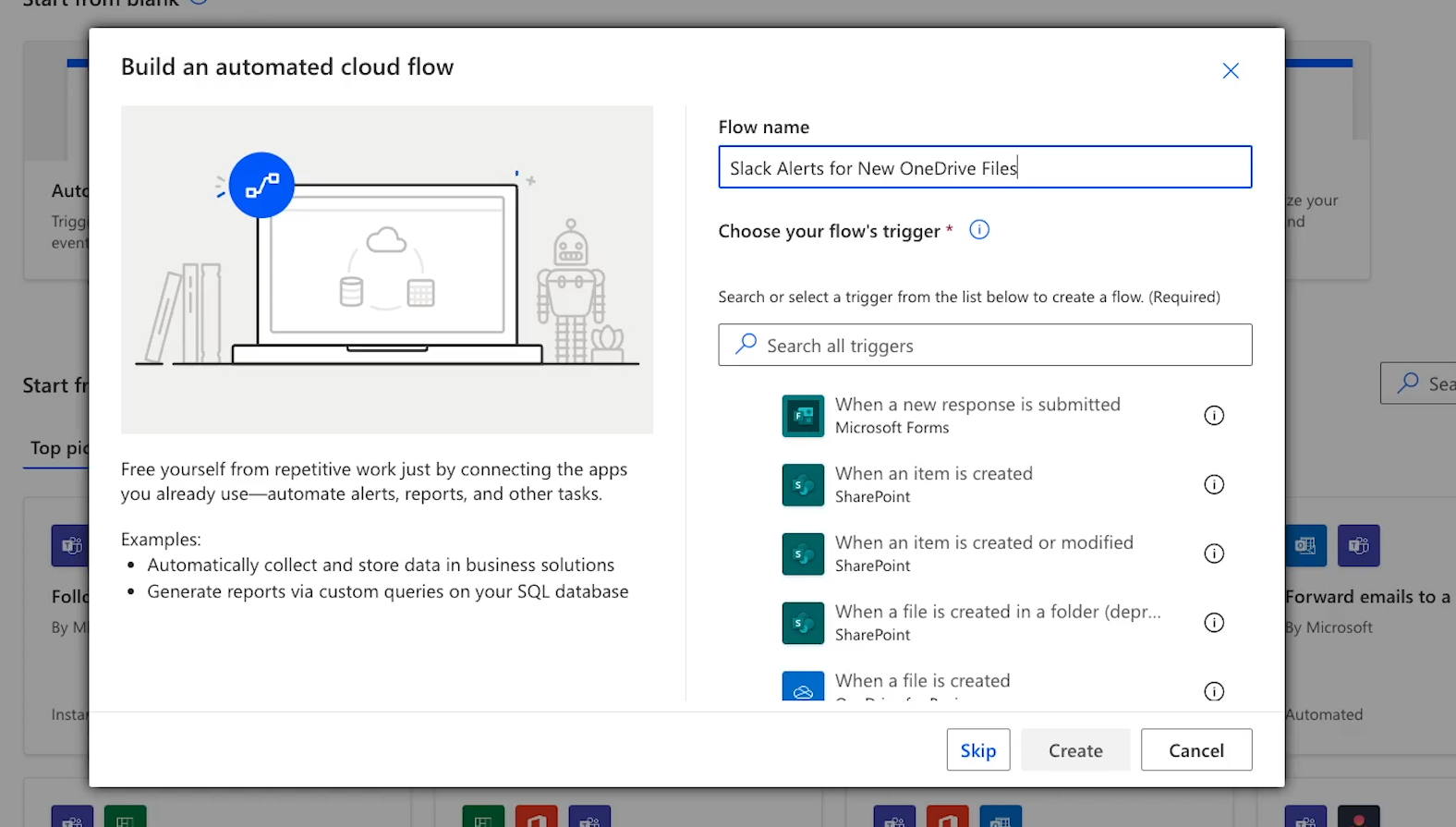Open info icon beside Choose your flow's trigger
This screenshot has height=827, width=1456.
tap(979, 230)
